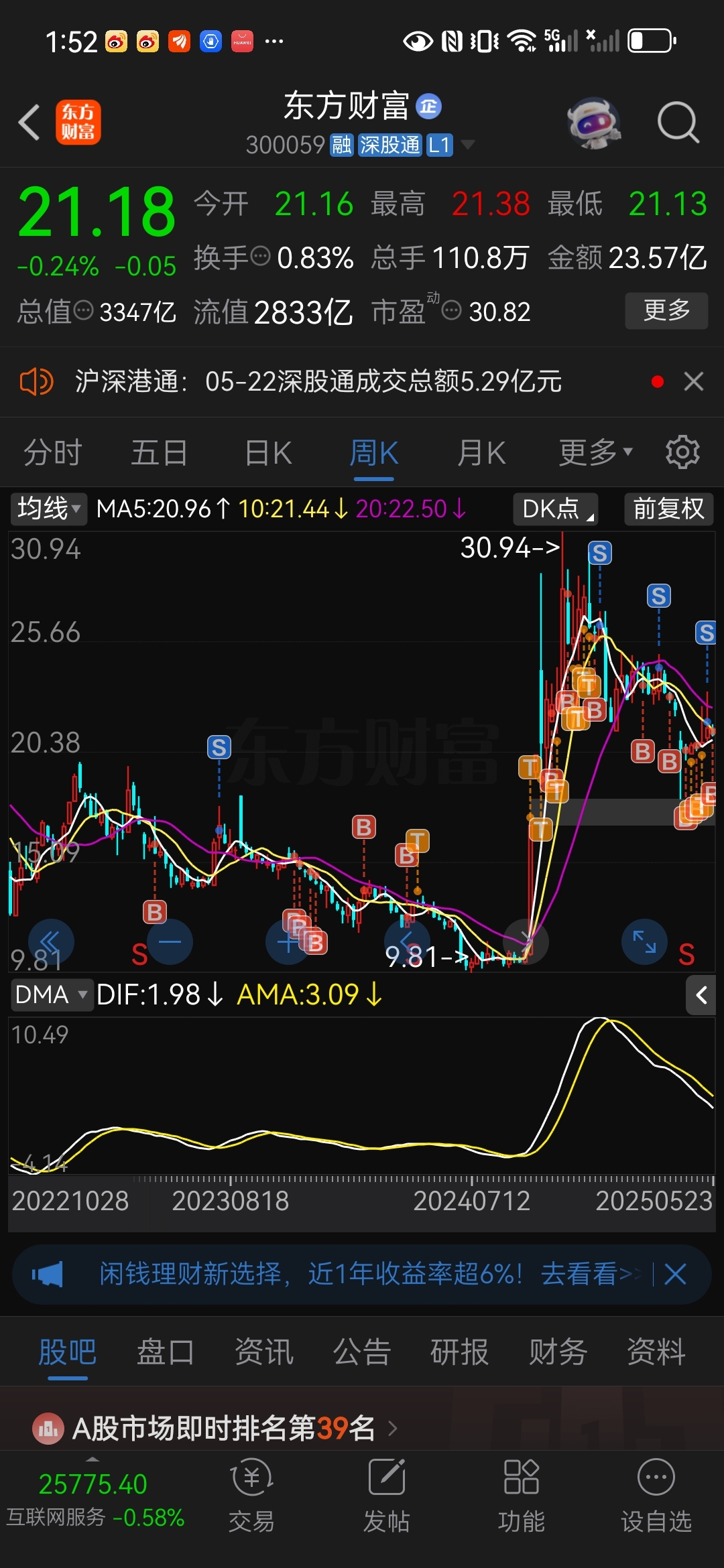Open the 财务 tab
The width and height of the screenshot is (724, 1568).
558,1352
